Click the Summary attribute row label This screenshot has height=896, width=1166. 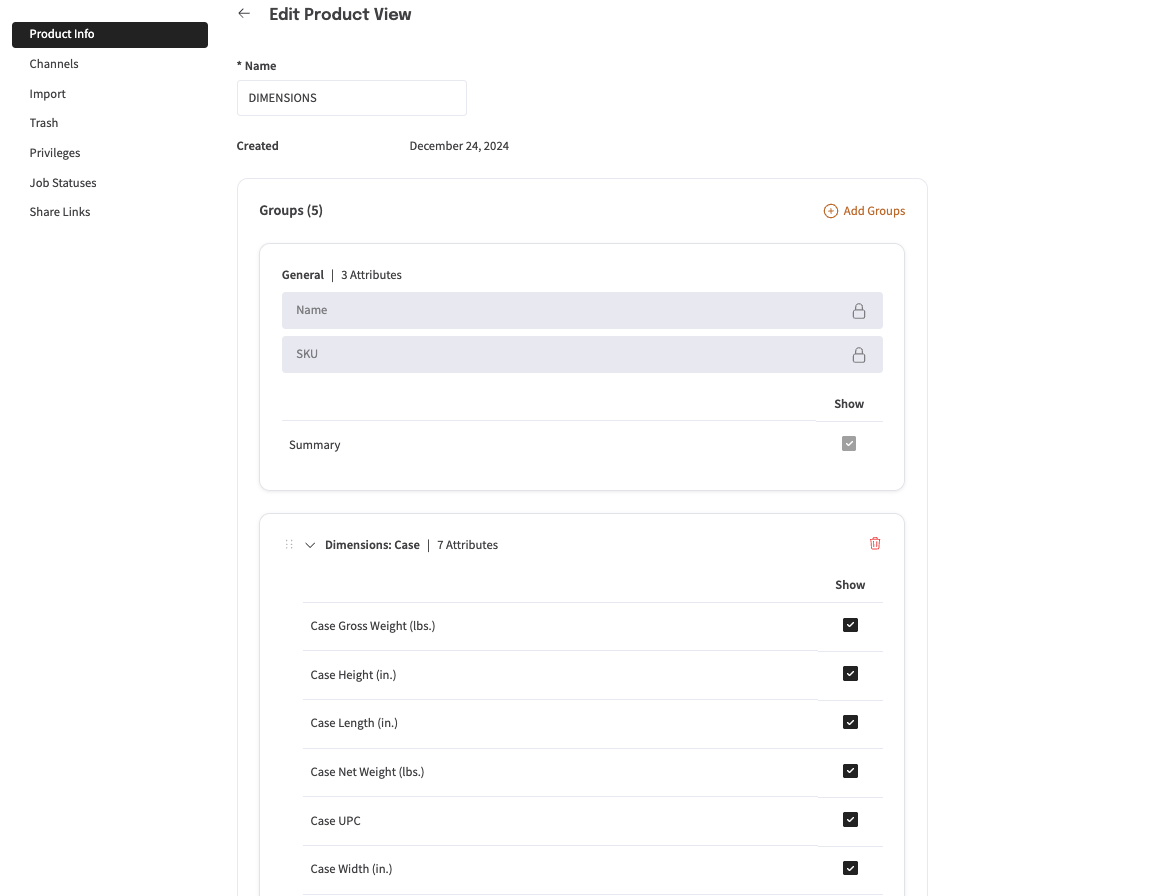(315, 445)
